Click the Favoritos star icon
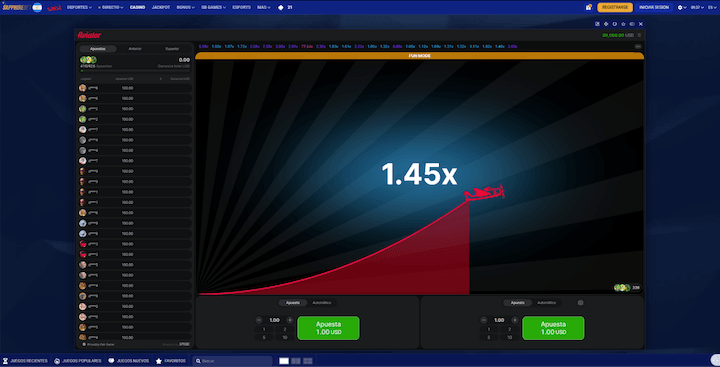The height and width of the screenshot is (367, 720). tap(159, 361)
